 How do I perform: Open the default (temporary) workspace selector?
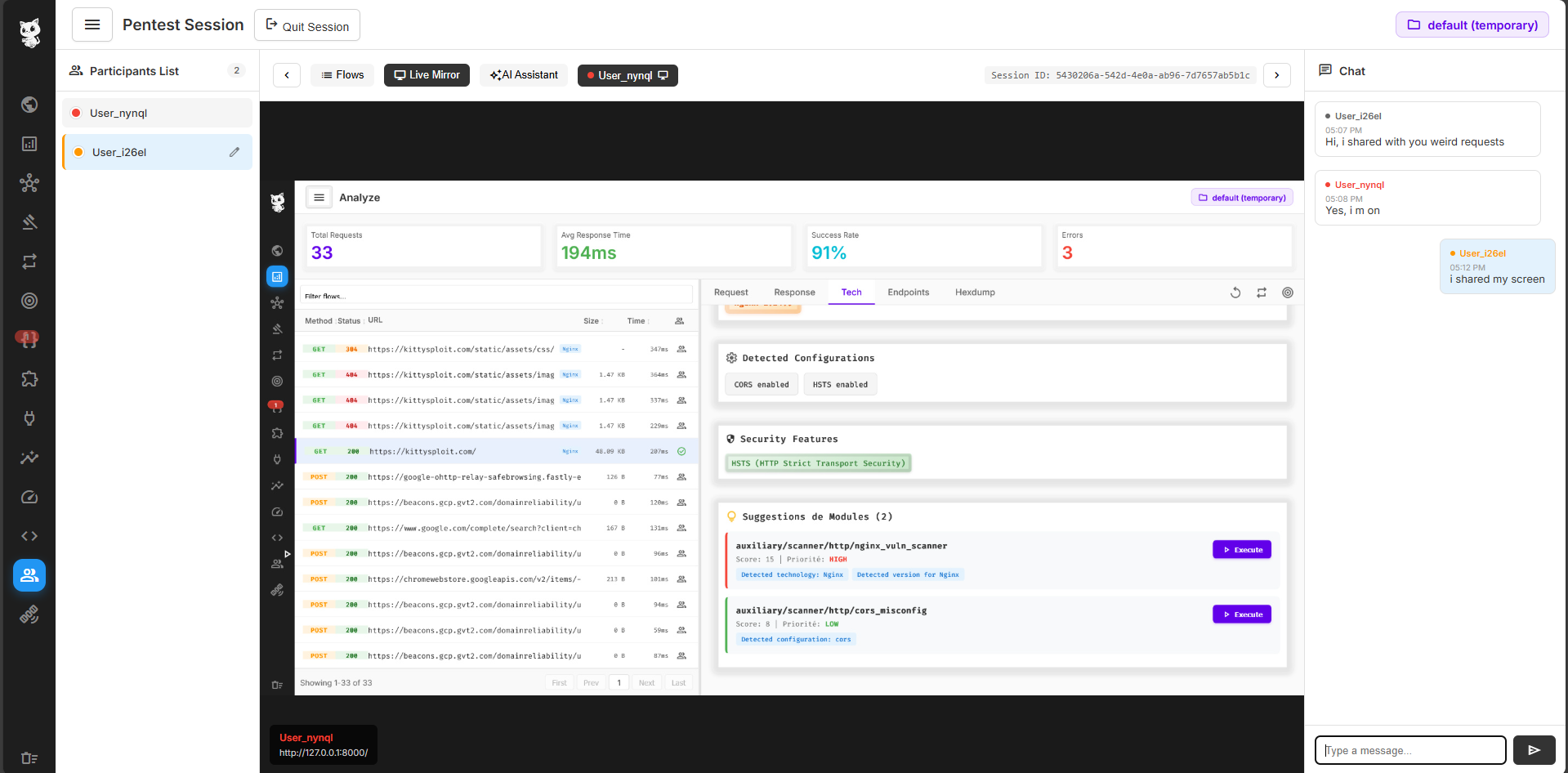point(1472,25)
